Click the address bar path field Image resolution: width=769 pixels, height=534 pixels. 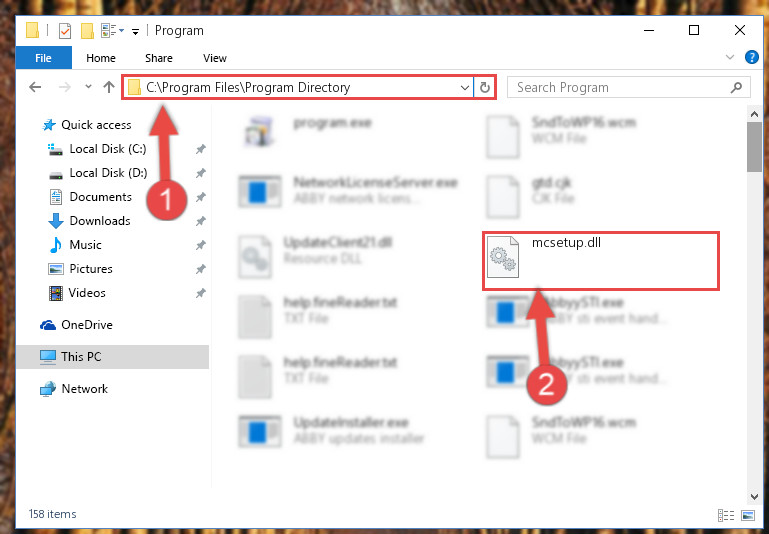click(x=298, y=87)
